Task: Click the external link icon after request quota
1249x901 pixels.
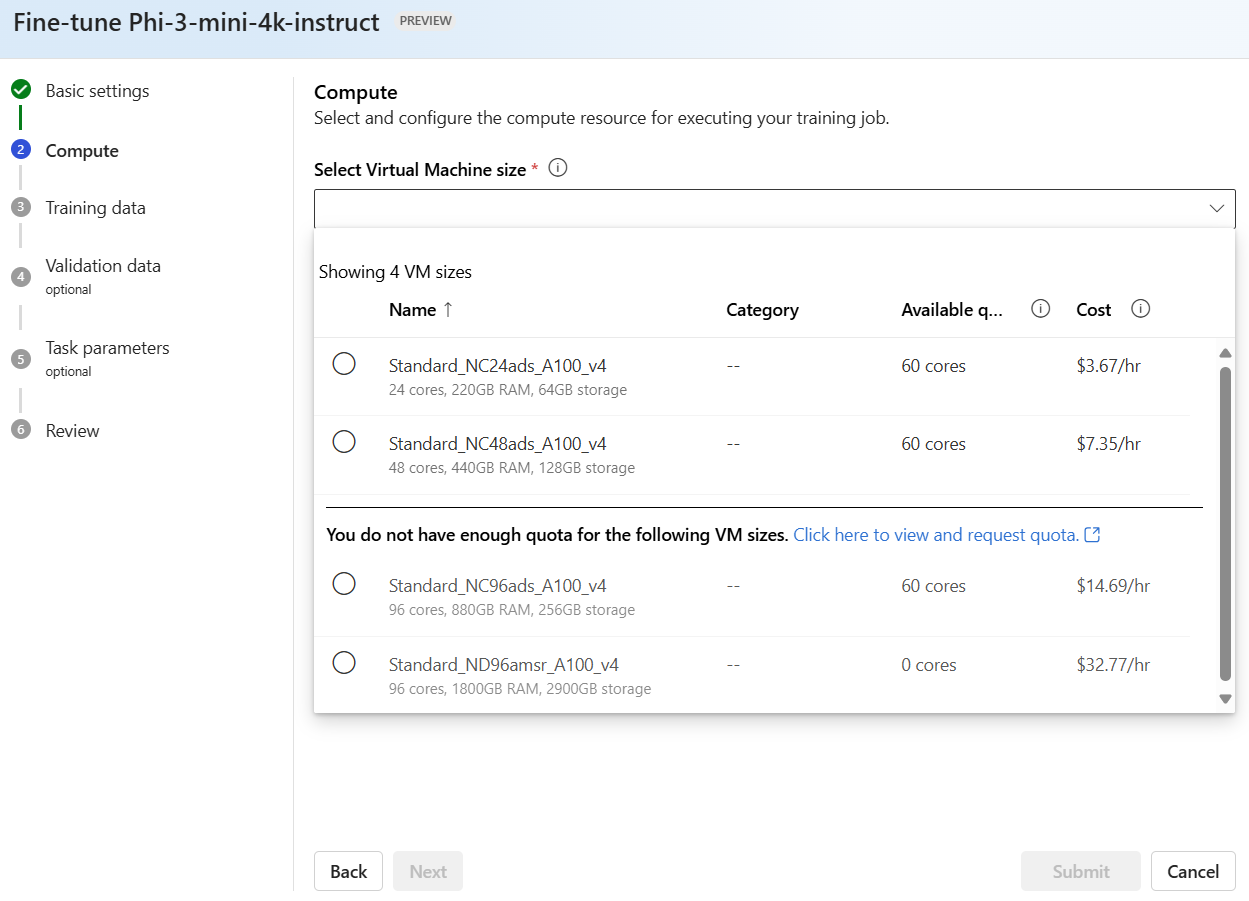Action: pyautogui.click(x=1093, y=535)
